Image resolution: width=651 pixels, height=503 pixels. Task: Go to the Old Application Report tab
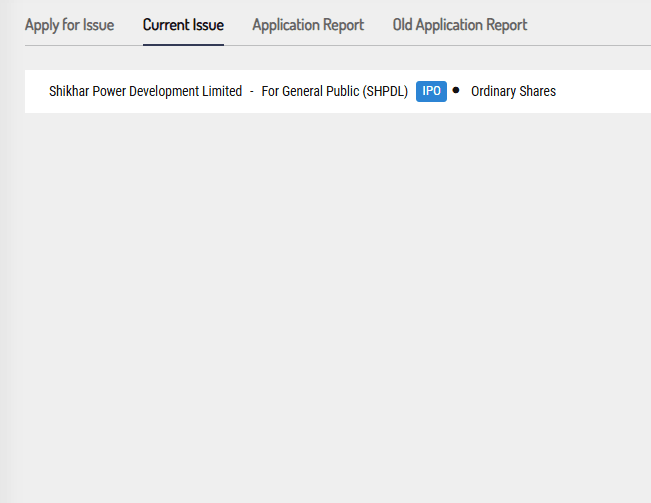point(459,24)
